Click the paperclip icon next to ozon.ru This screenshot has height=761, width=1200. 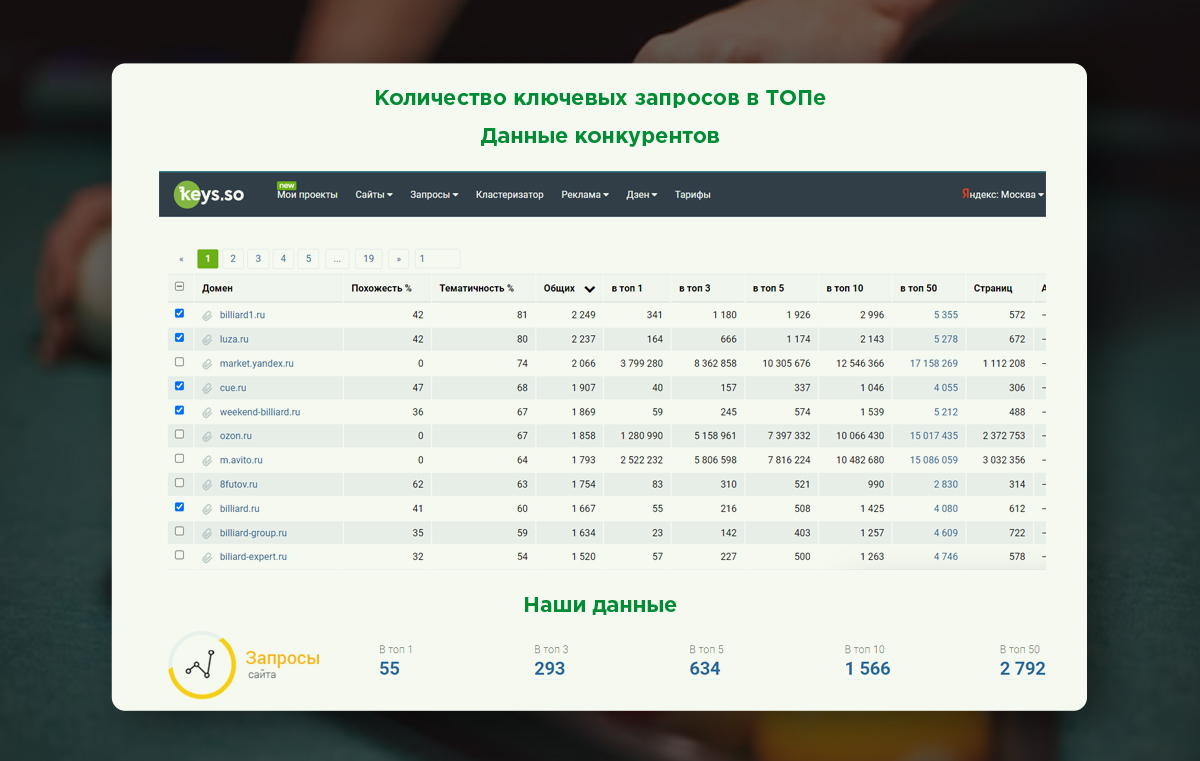pyautogui.click(x=207, y=436)
